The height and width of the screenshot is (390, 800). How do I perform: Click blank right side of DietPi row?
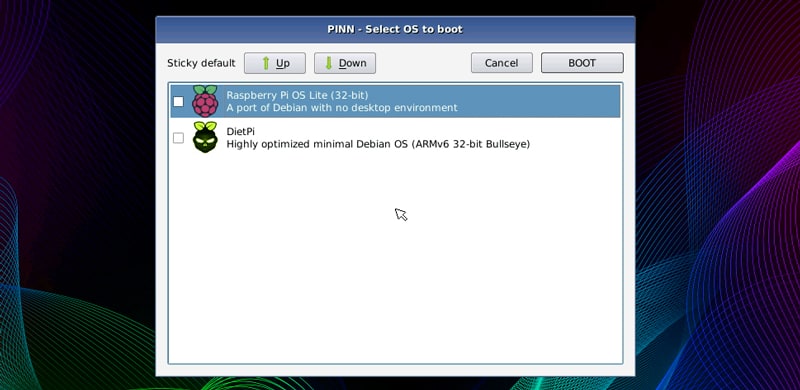(576, 138)
